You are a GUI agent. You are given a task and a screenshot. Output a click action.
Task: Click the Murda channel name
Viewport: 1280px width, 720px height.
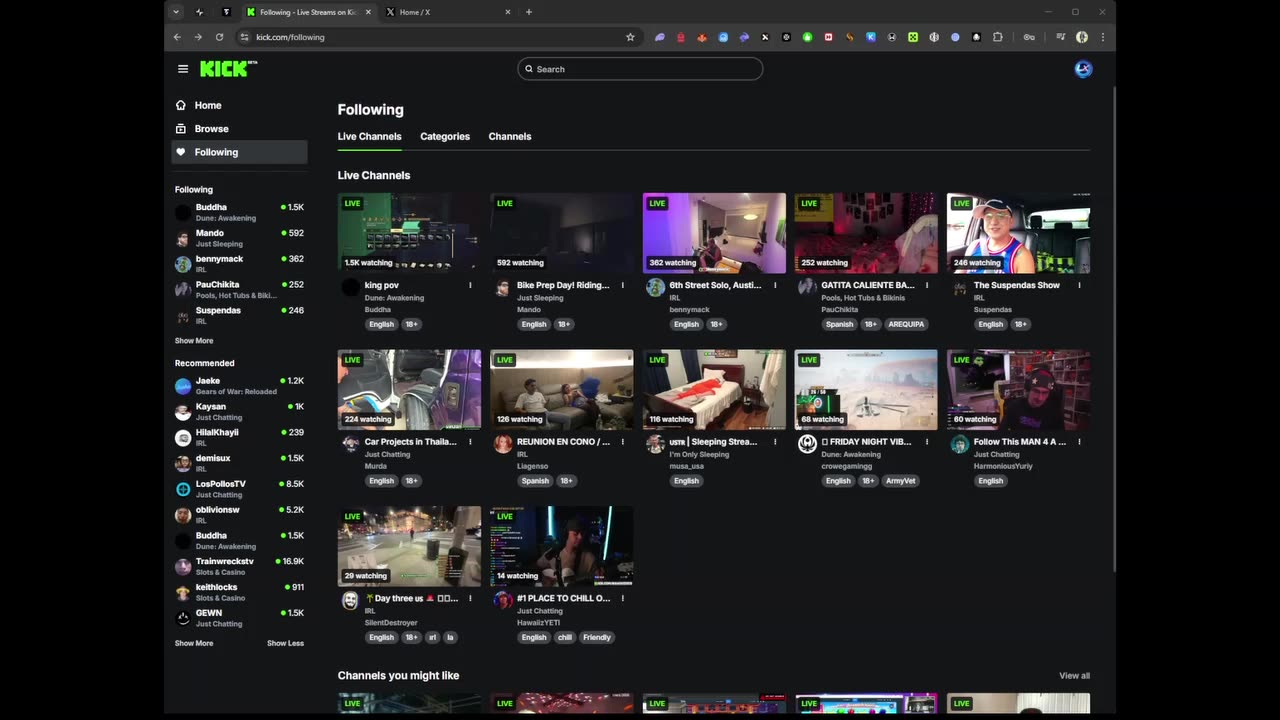(375, 466)
